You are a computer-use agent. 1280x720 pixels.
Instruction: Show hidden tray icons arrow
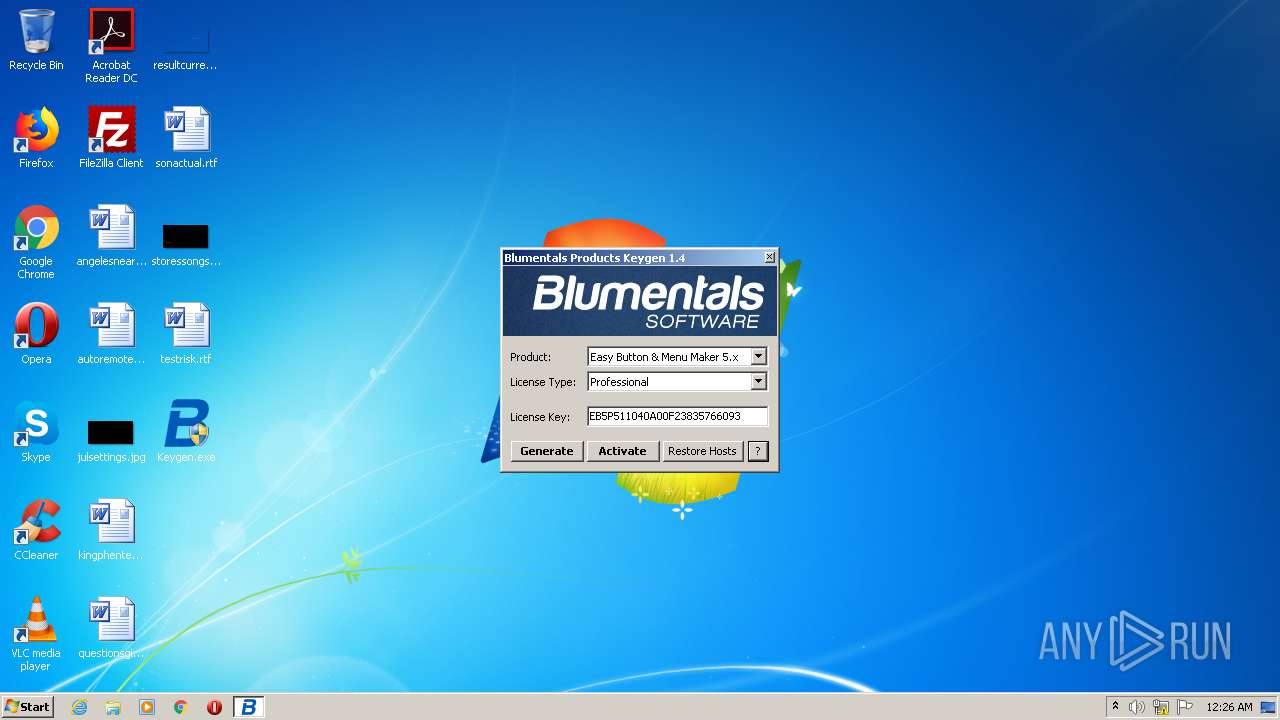coord(1115,707)
